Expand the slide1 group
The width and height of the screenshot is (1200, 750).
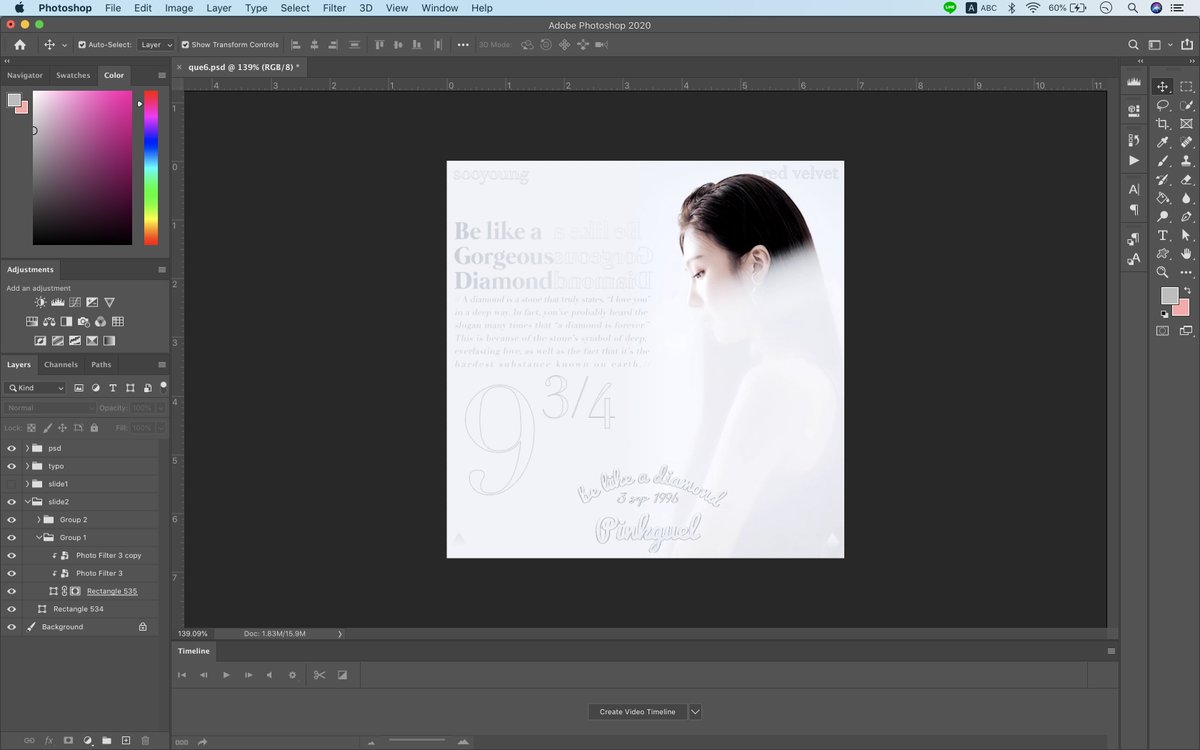[27, 484]
